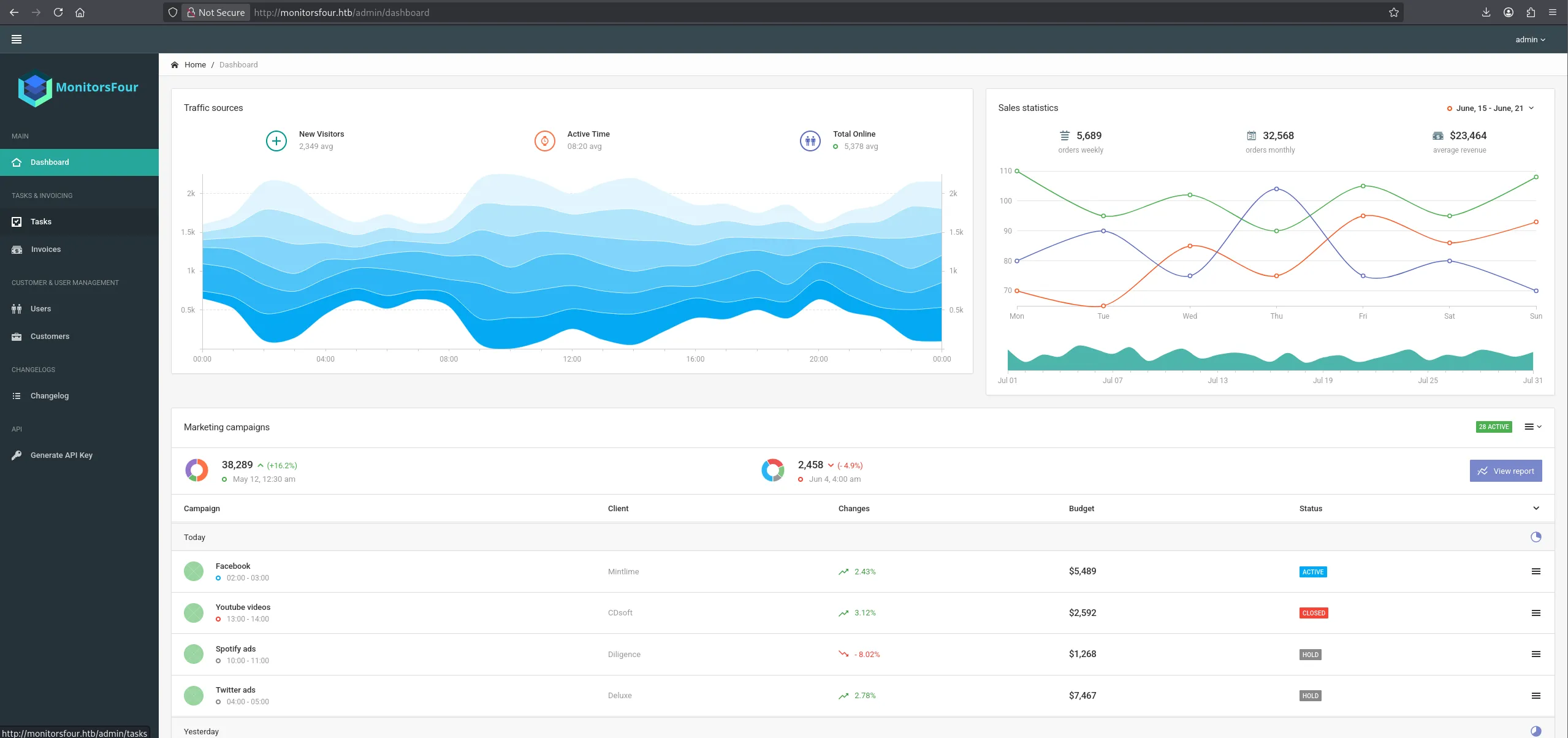Click the MonitorsFour logo icon

click(35, 89)
